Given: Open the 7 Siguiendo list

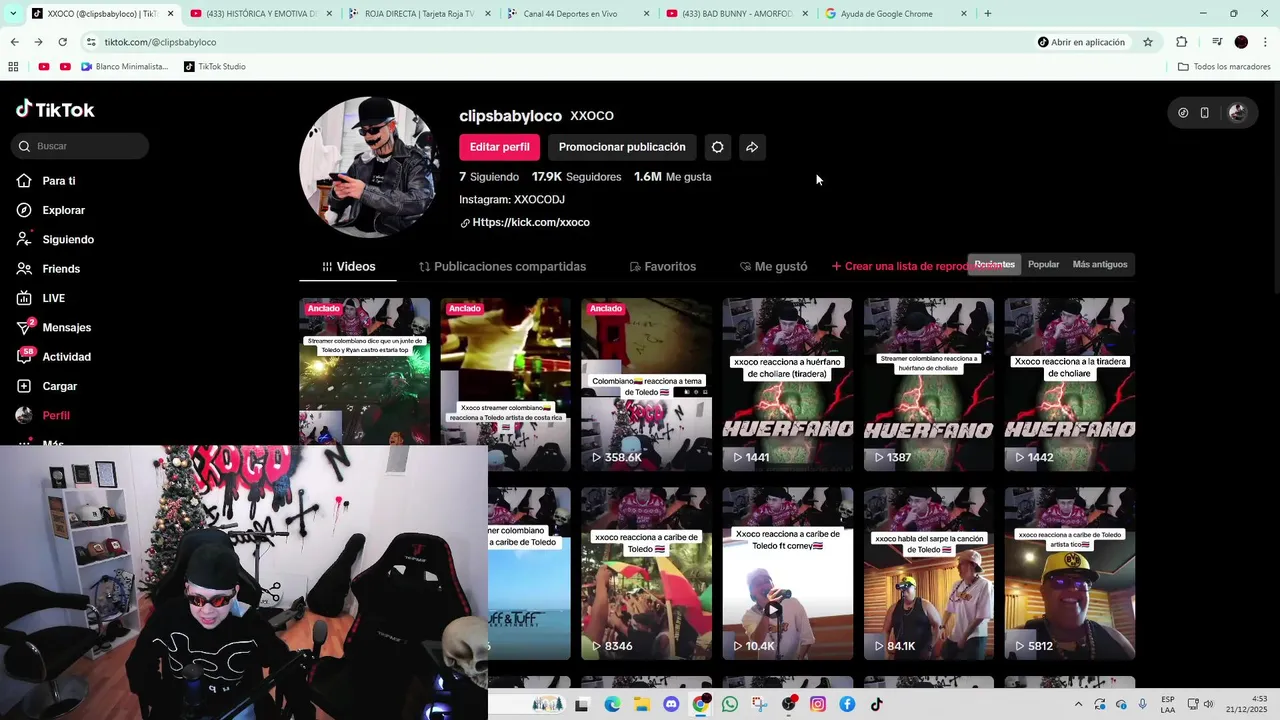Looking at the screenshot, I should 488,177.
